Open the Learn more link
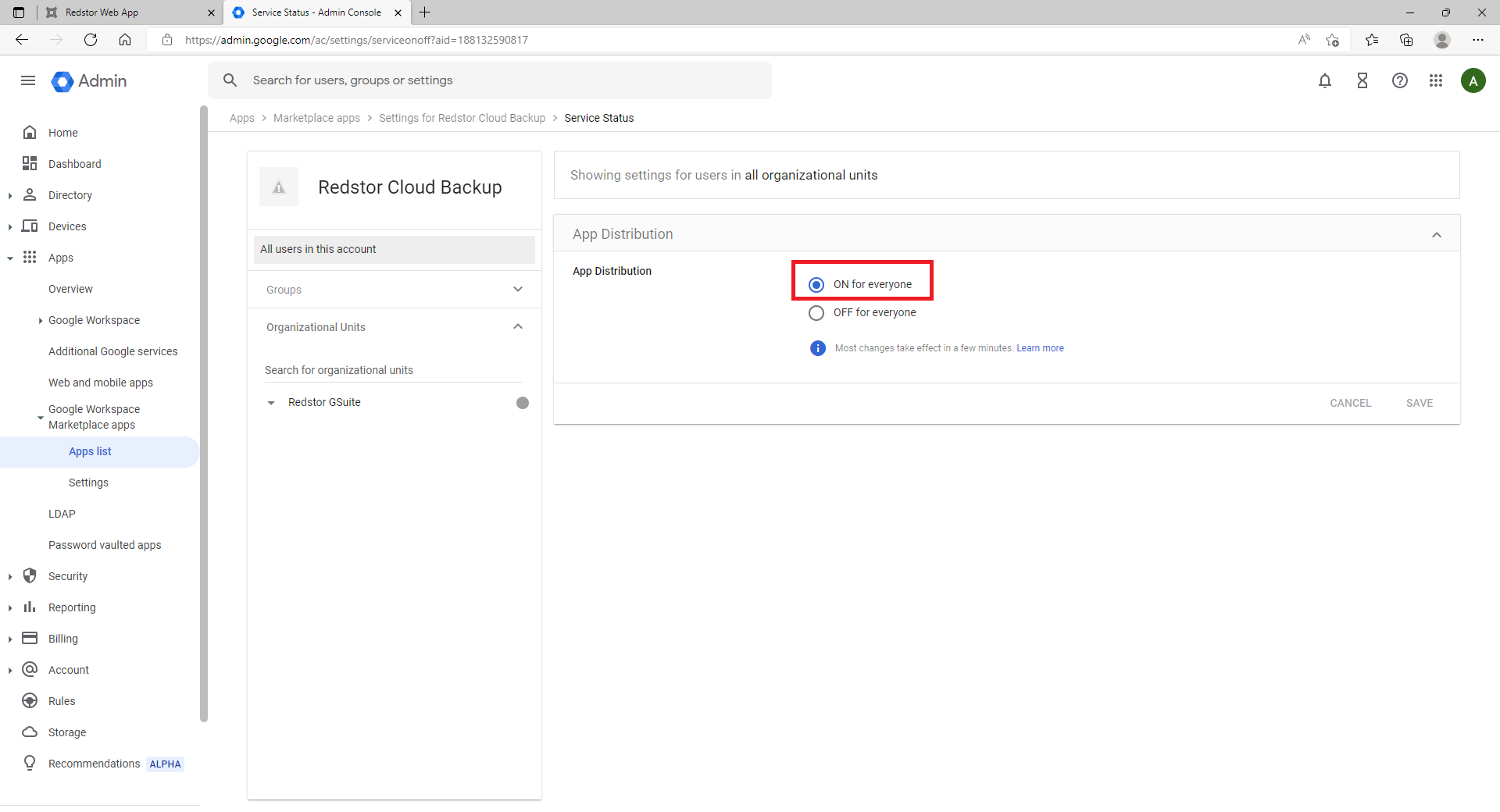The image size is (1500, 812). coord(1040,348)
